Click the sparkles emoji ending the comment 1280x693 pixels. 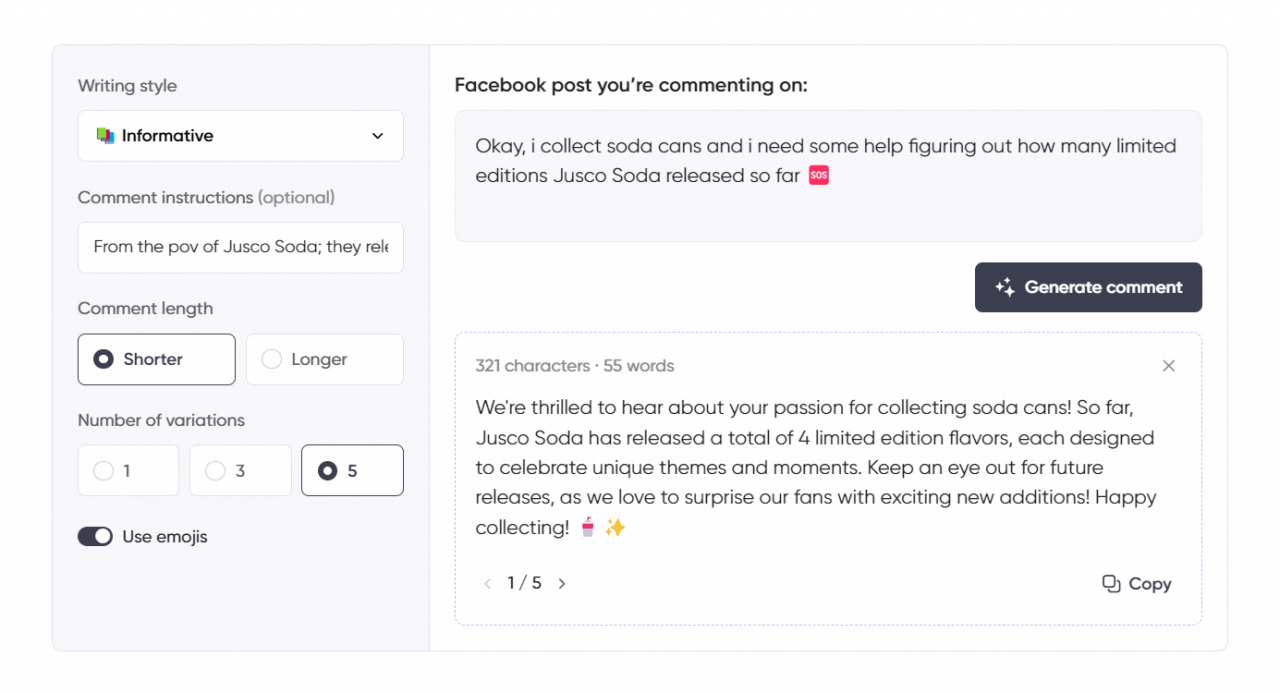click(x=615, y=527)
